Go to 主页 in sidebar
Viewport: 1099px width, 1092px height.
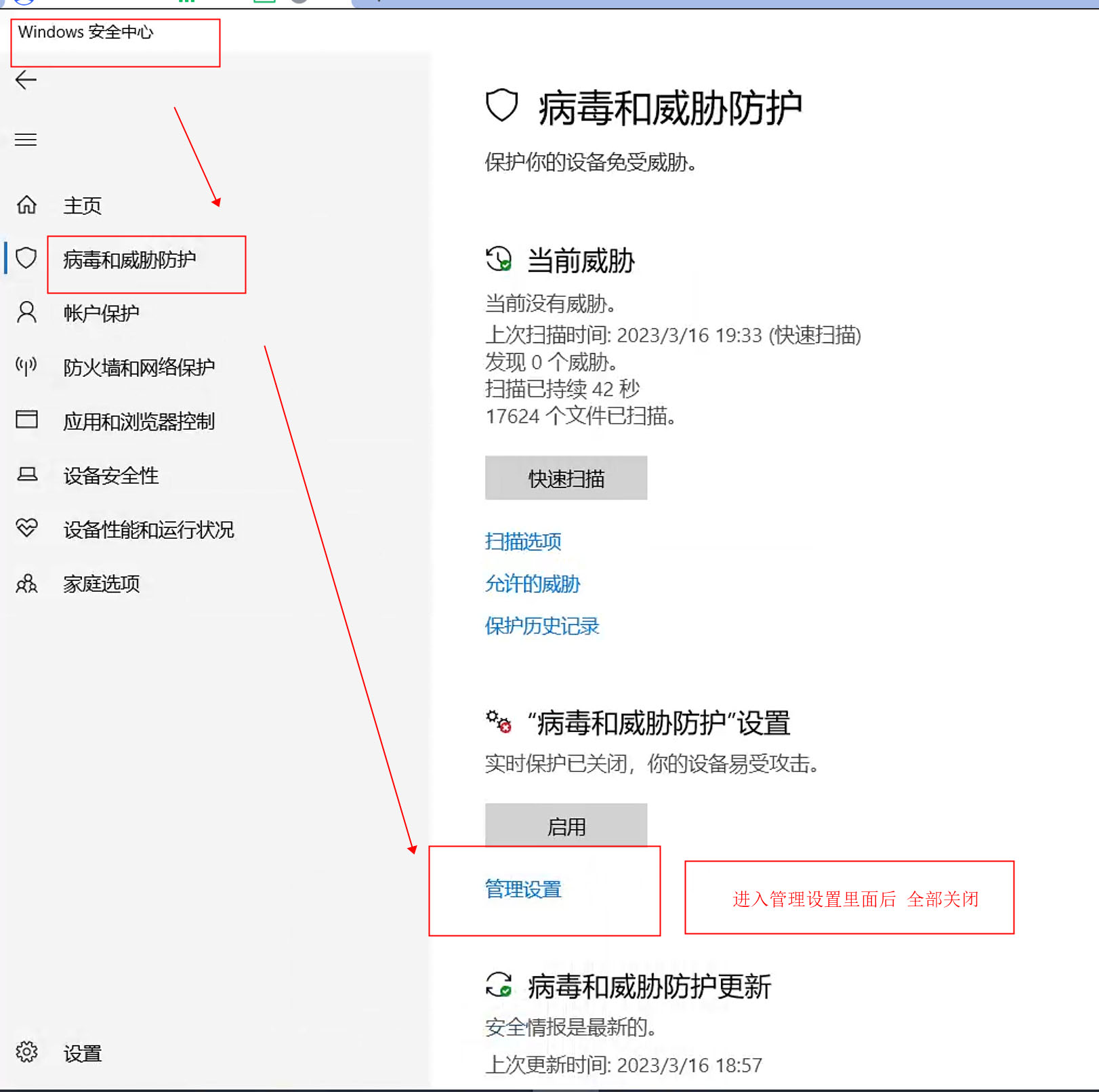pyautogui.click(x=82, y=205)
